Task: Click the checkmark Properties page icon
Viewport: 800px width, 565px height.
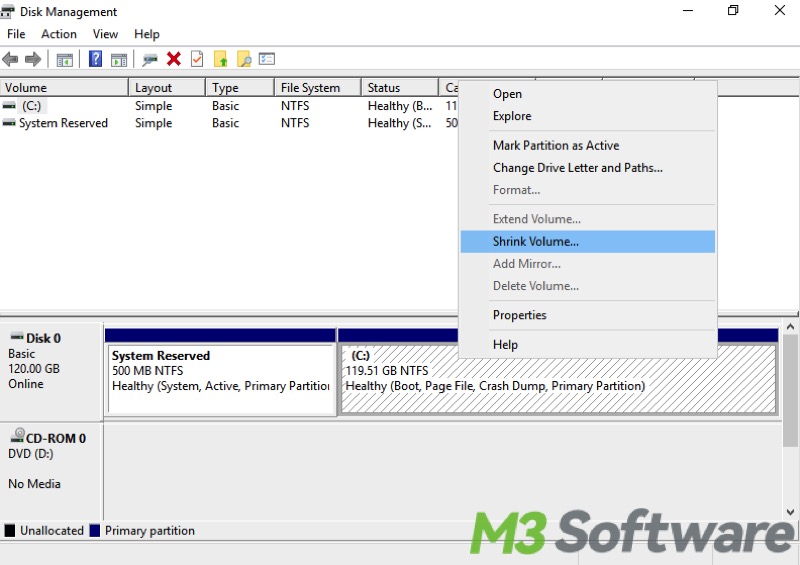Action: click(x=197, y=59)
